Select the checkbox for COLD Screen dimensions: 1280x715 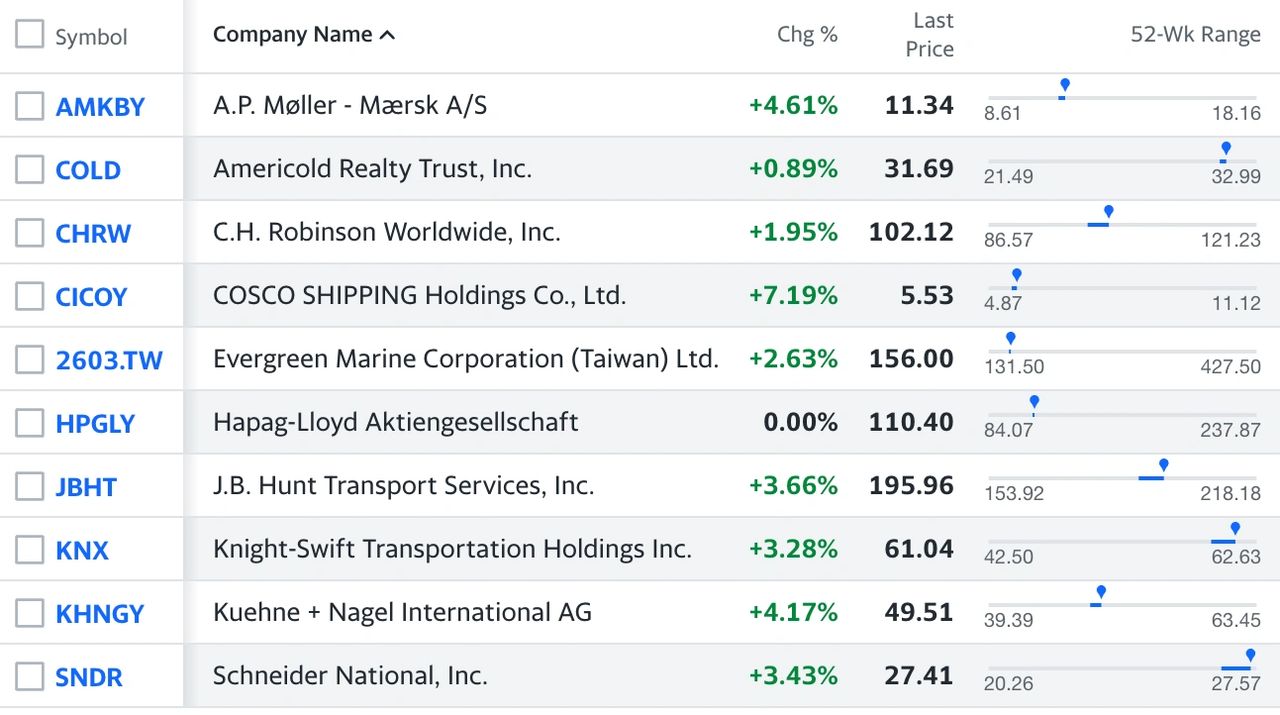(30, 169)
